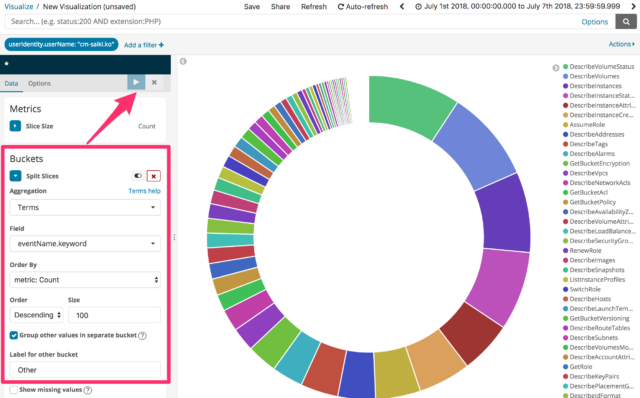Switch to the Options tab
Viewport: 640px width, 398px height.
pyautogui.click(x=39, y=83)
